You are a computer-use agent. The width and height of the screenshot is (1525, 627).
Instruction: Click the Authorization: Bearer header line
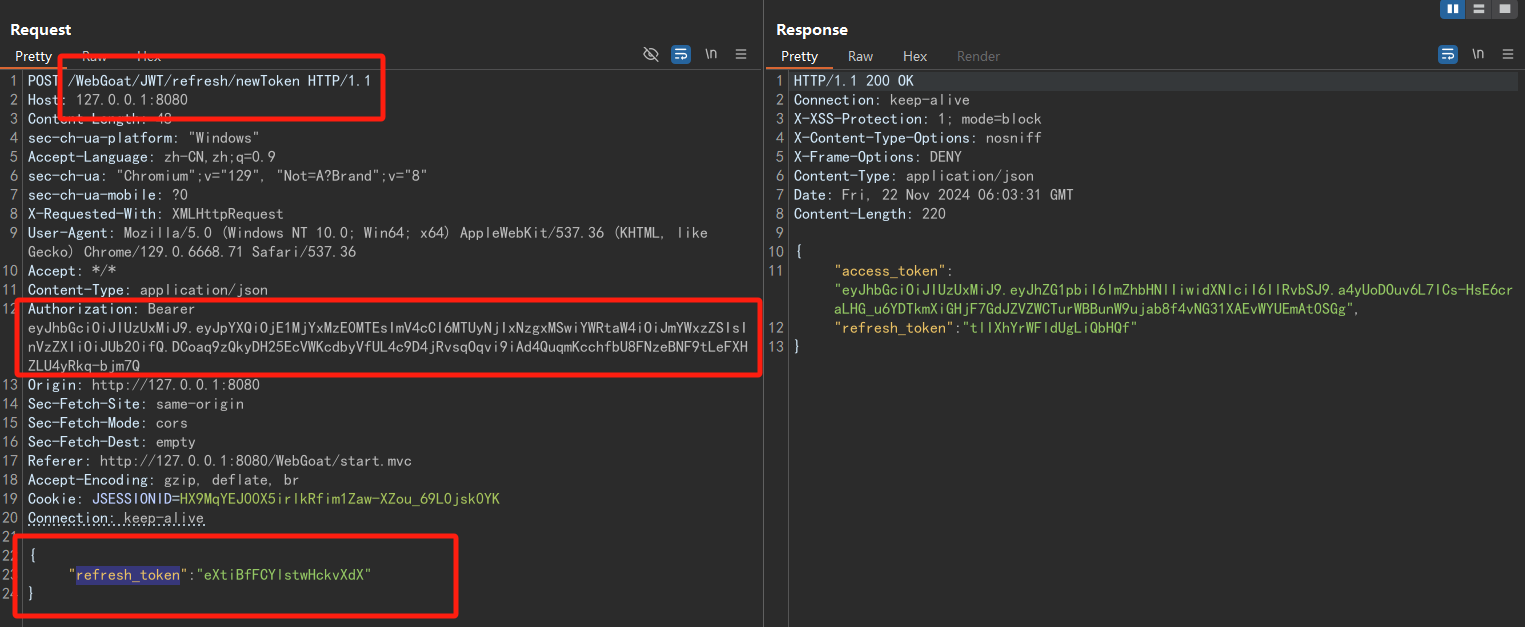[x=111, y=309]
